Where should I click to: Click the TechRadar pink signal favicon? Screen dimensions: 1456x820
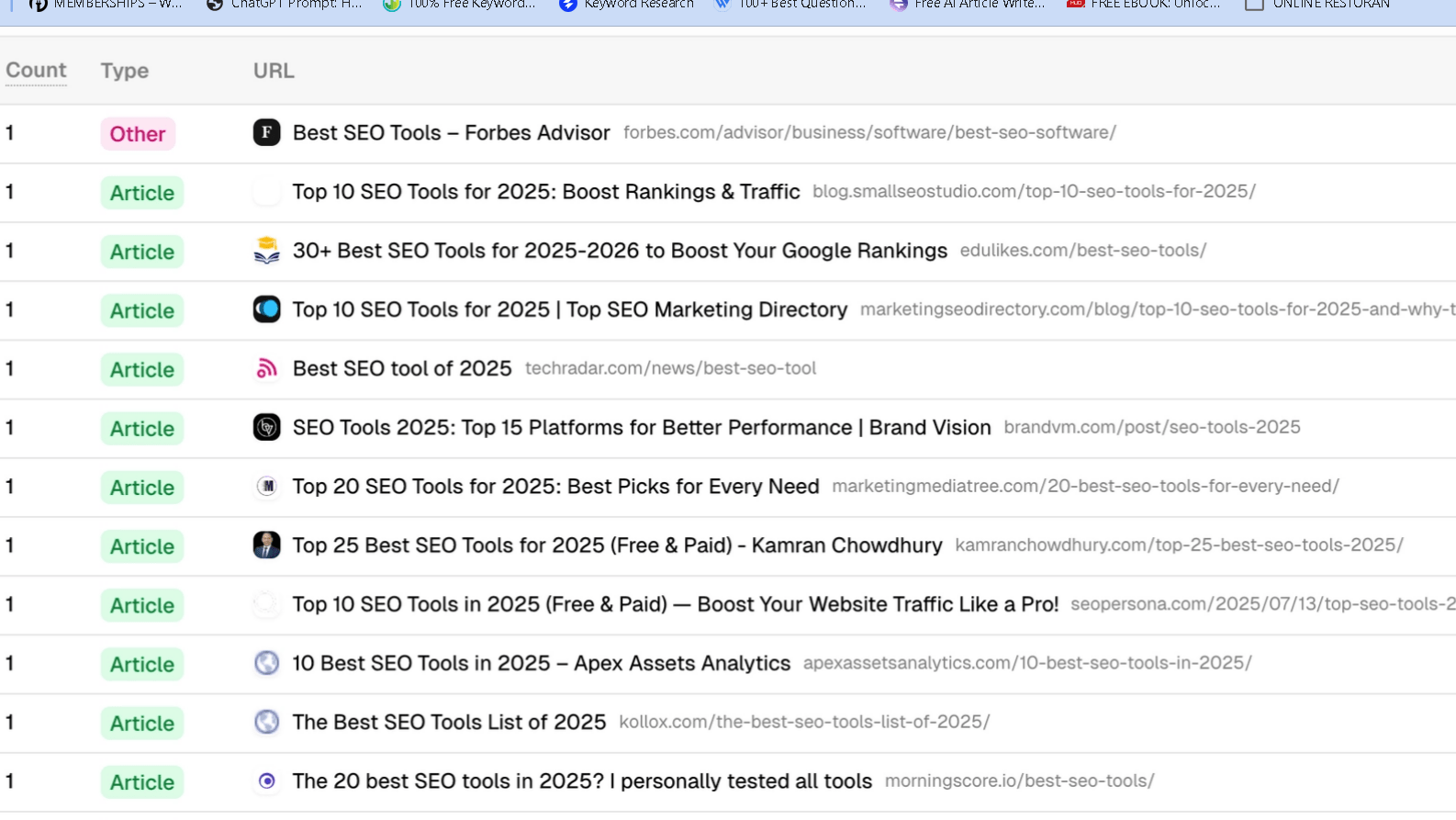tap(266, 368)
